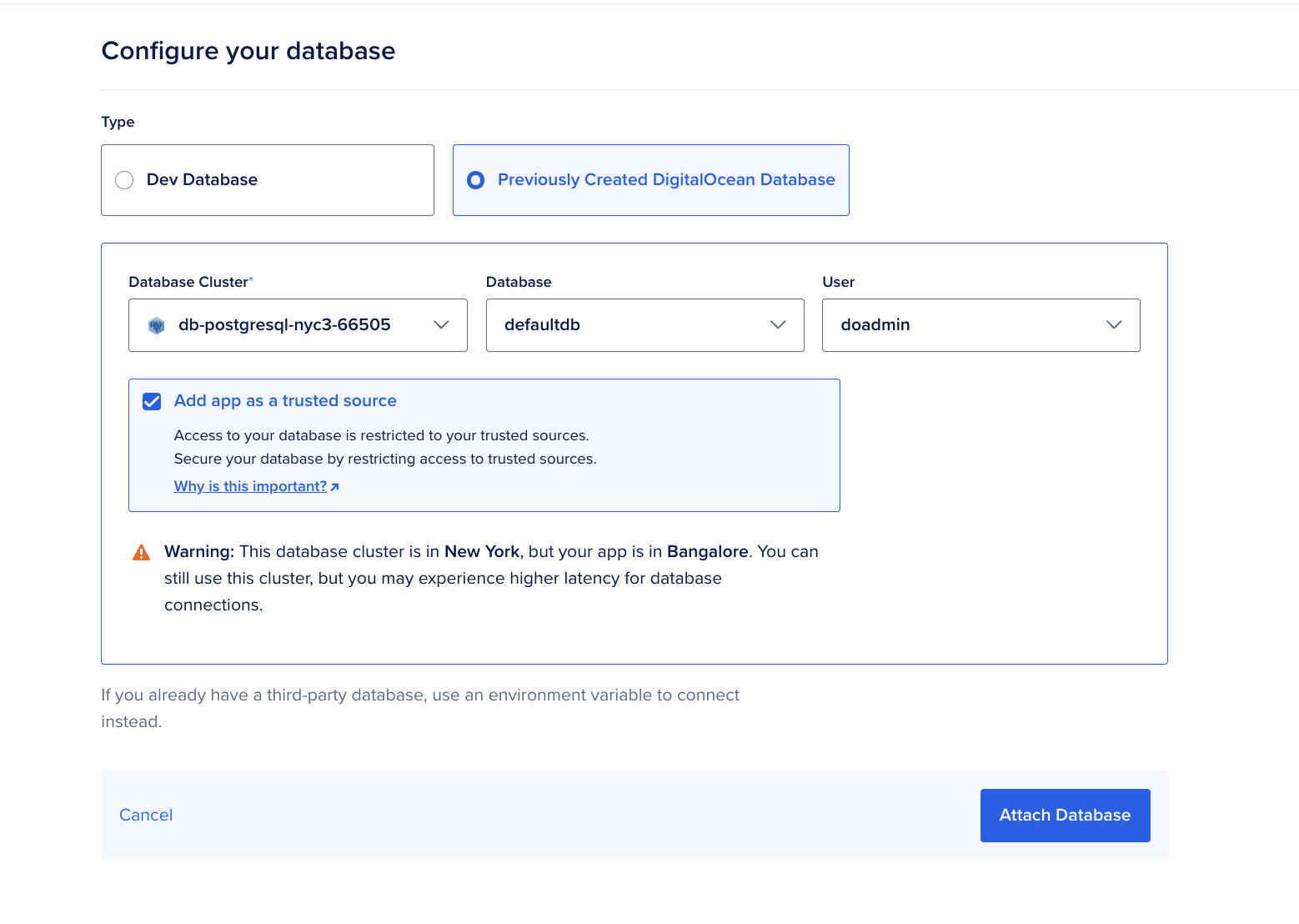Expand the Database dropdown arrow
This screenshot has height=924, width=1299.
pos(778,325)
